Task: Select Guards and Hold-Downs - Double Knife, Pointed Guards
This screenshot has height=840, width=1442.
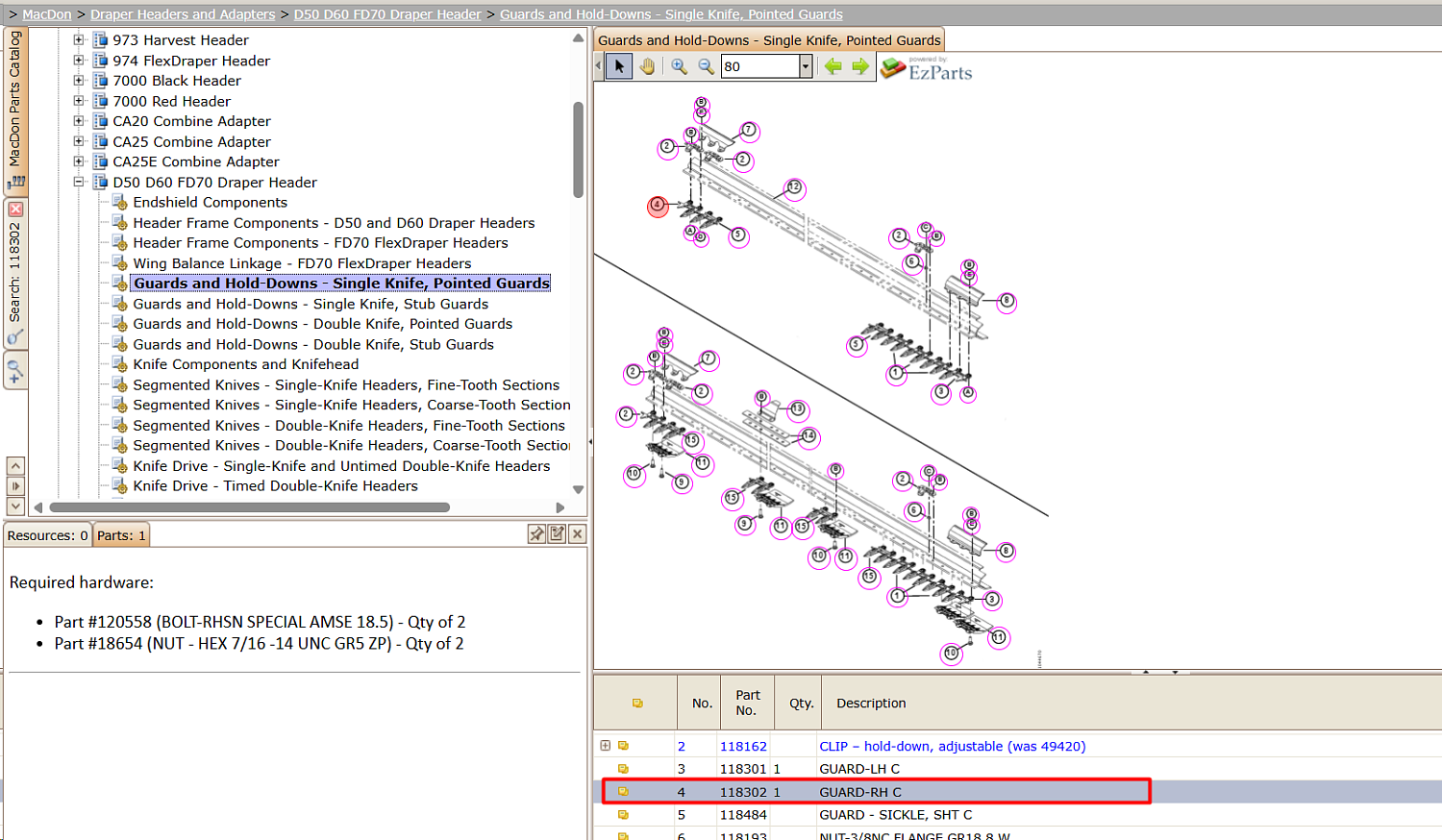Action: pos(323,324)
